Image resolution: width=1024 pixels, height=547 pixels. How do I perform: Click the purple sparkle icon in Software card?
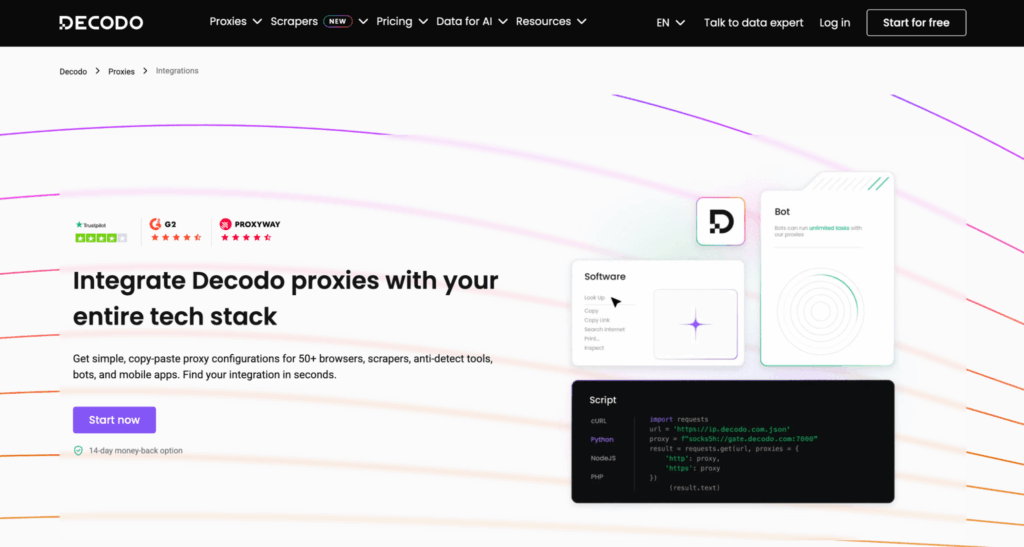696,324
